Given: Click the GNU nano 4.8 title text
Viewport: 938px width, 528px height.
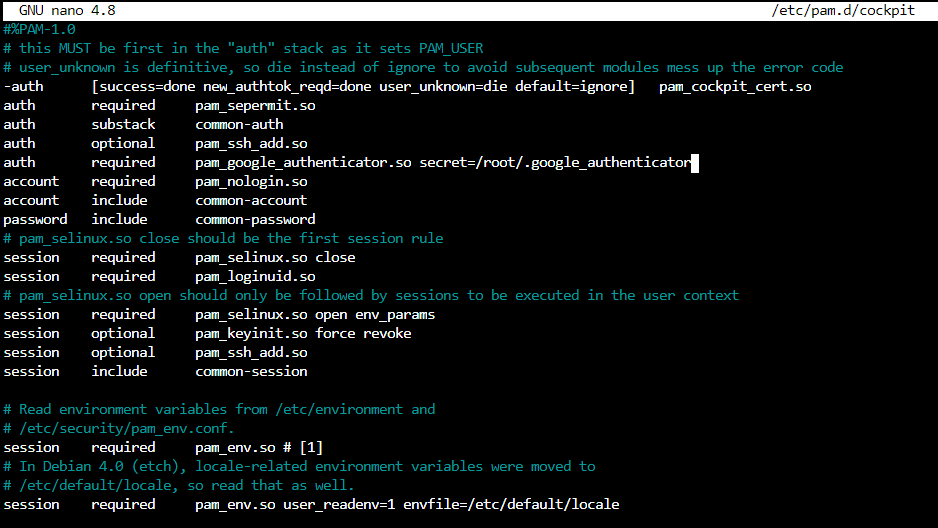Looking at the screenshot, I should [x=67, y=10].
